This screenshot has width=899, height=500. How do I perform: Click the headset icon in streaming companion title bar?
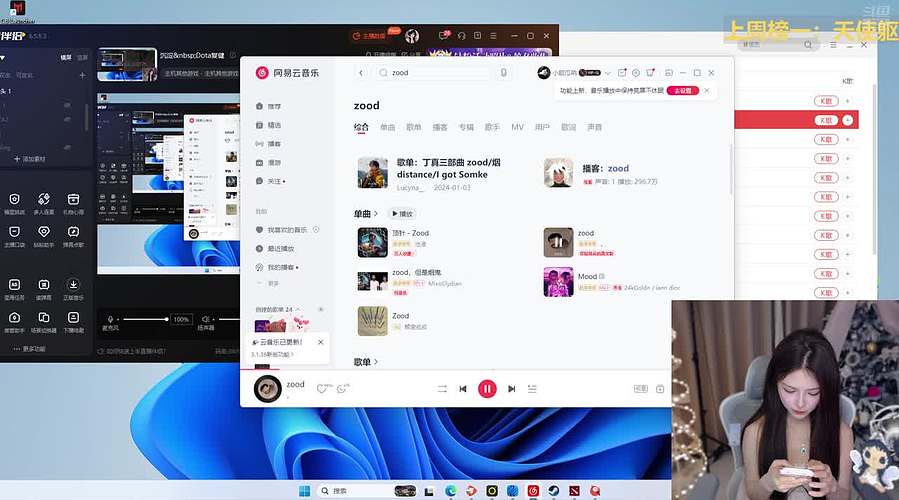(x=462, y=36)
